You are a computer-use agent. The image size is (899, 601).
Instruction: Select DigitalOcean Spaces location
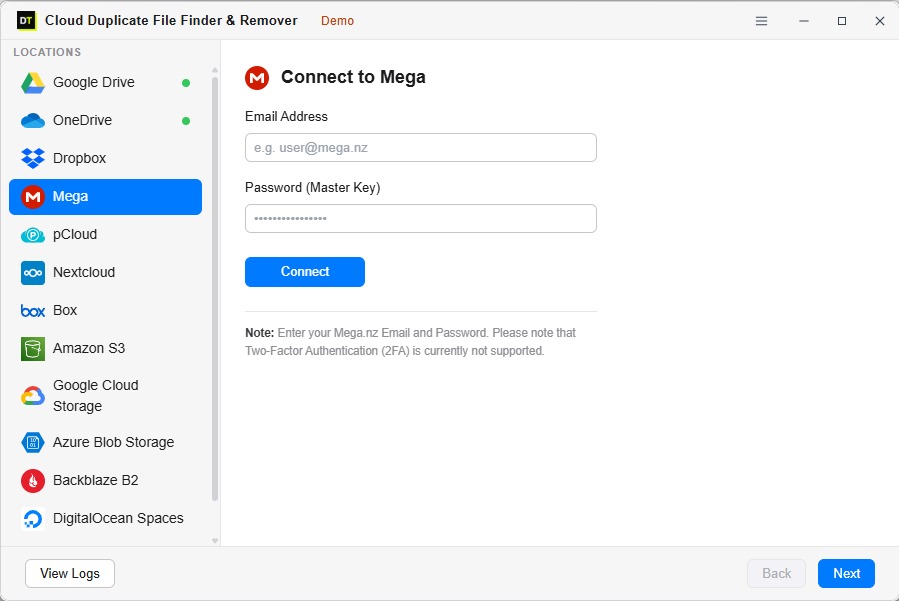click(x=105, y=518)
